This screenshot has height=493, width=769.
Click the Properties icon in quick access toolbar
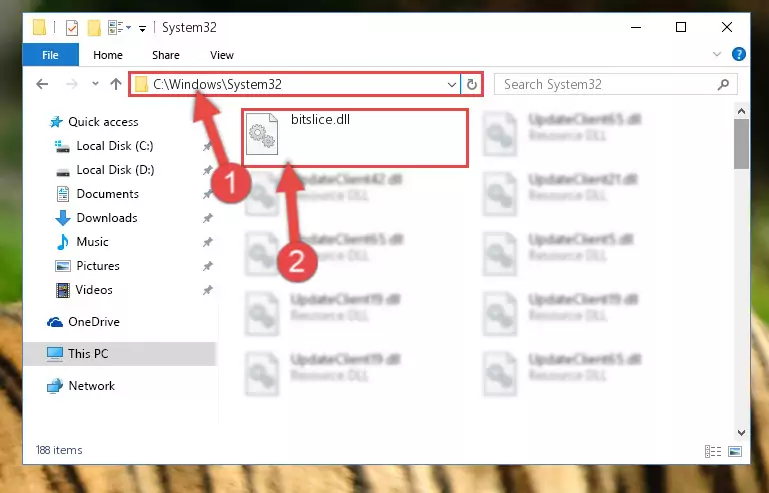pos(72,27)
